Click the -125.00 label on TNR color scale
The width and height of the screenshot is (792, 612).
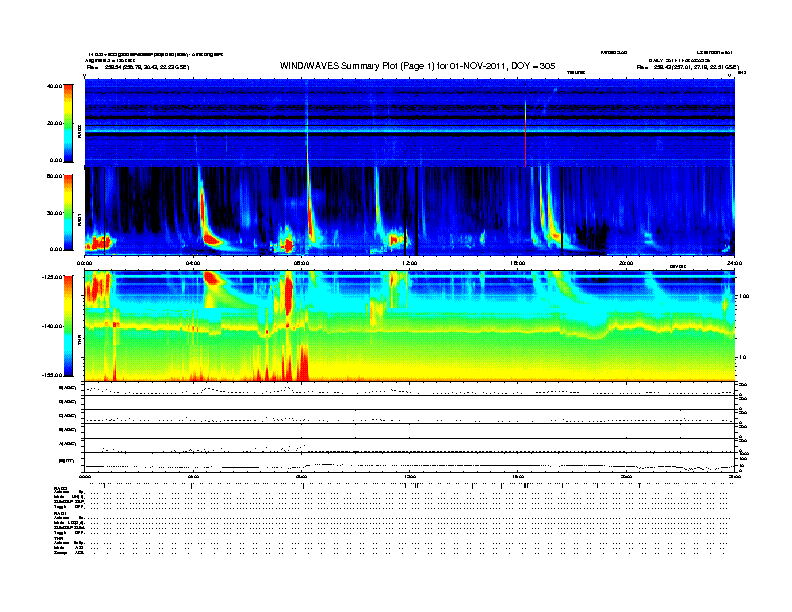[52, 277]
